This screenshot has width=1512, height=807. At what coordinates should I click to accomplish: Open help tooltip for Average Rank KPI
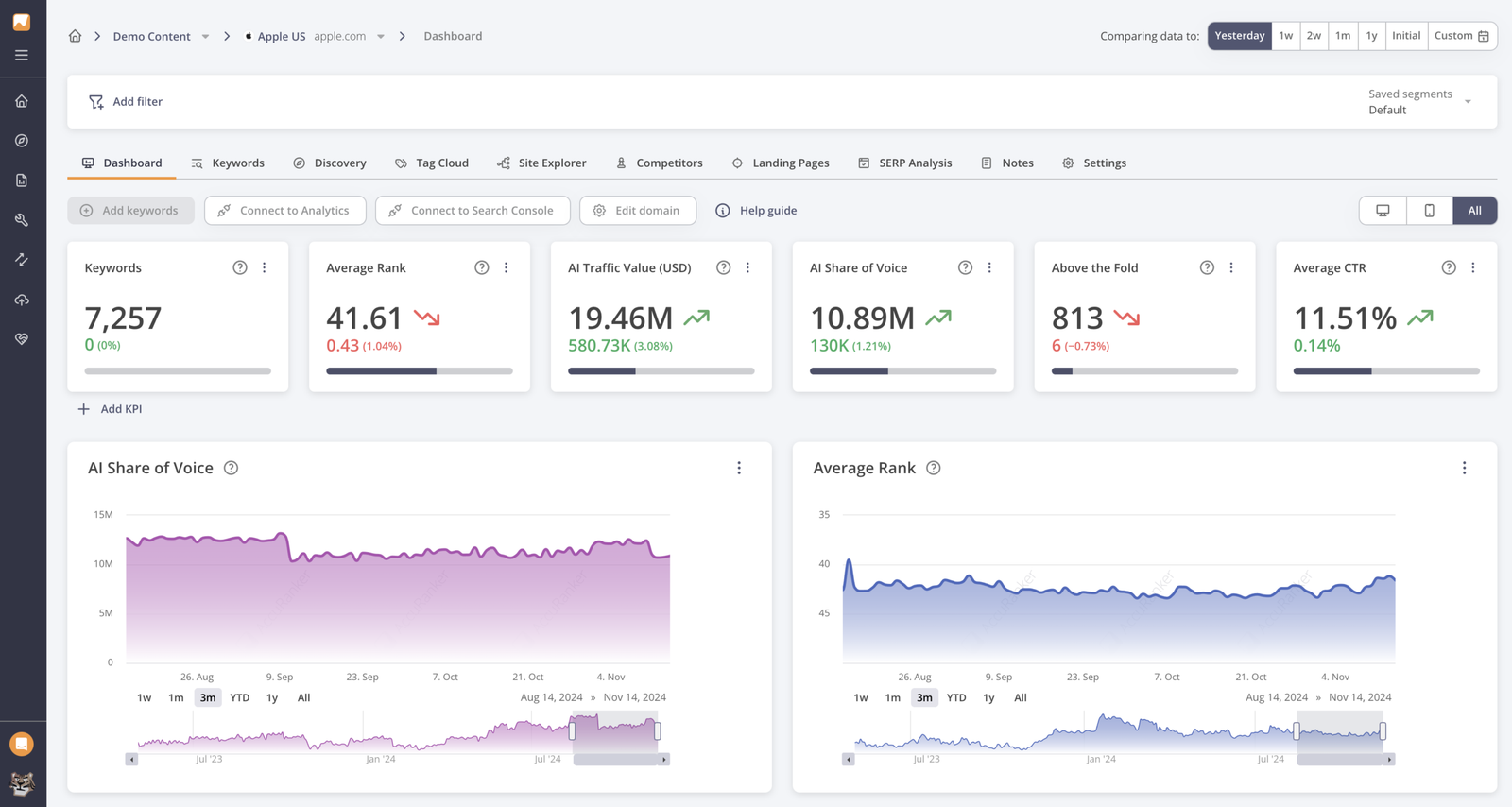point(482,268)
